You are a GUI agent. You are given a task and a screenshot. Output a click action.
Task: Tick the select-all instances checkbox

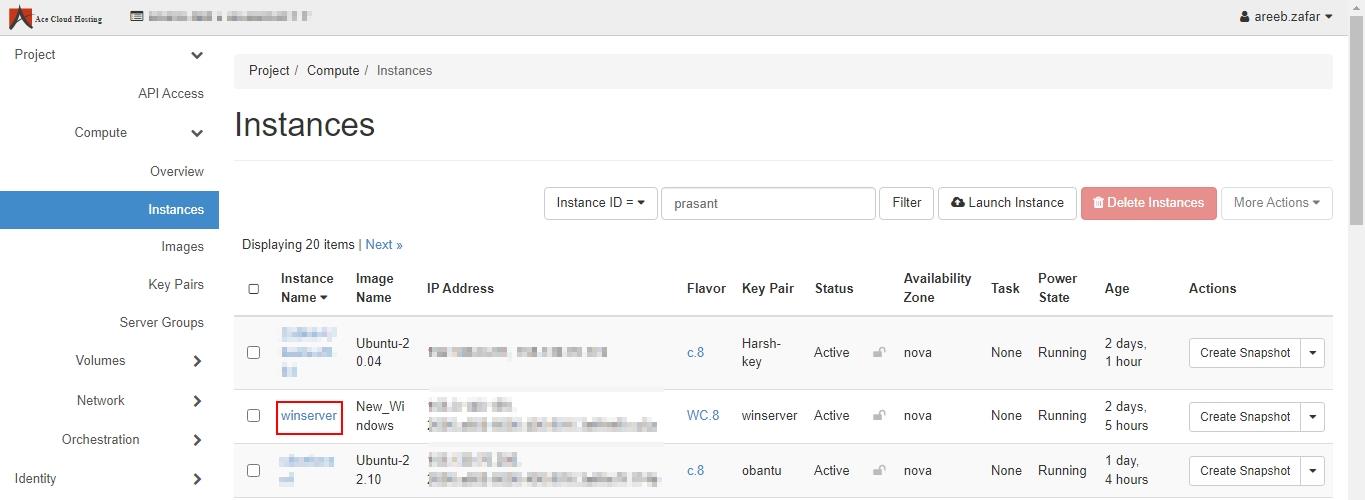[x=253, y=289]
